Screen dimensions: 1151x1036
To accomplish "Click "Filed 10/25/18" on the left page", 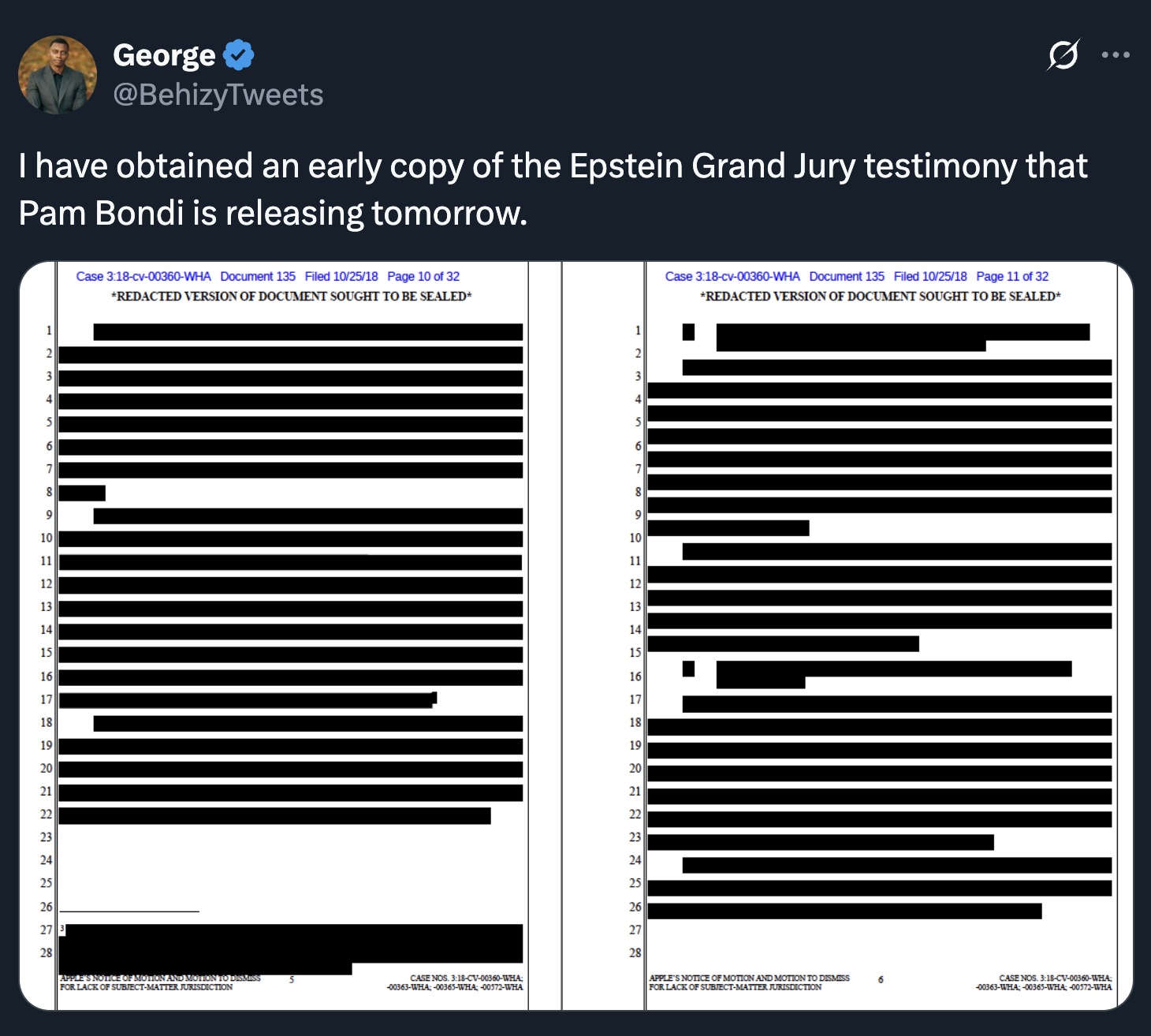I will [x=341, y=277].
